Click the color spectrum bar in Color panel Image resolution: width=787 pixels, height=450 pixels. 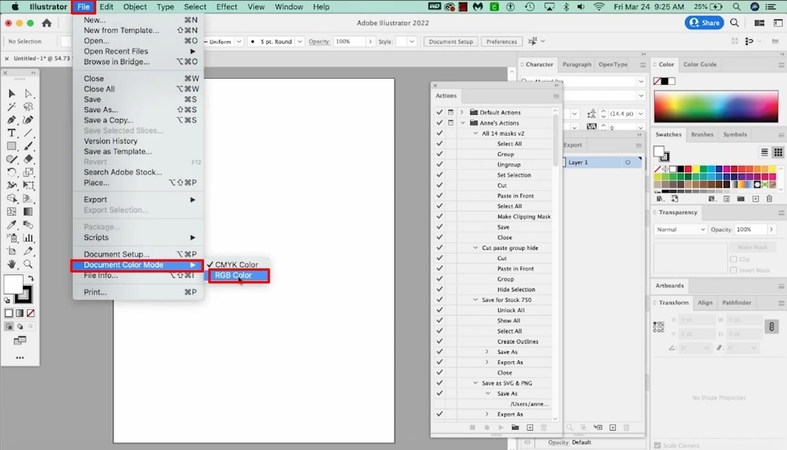click(716, 107)
